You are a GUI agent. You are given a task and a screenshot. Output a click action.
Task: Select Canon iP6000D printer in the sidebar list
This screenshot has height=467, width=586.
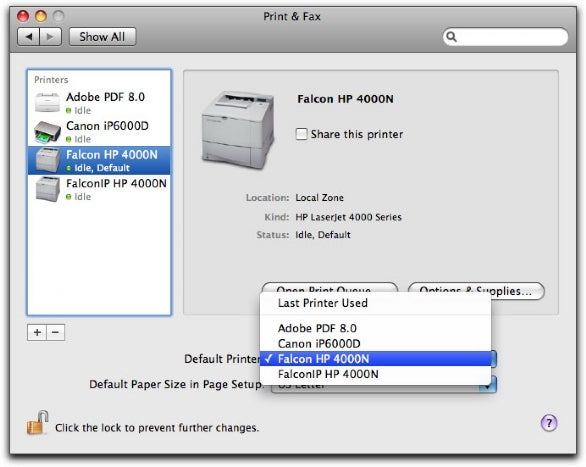99,132
